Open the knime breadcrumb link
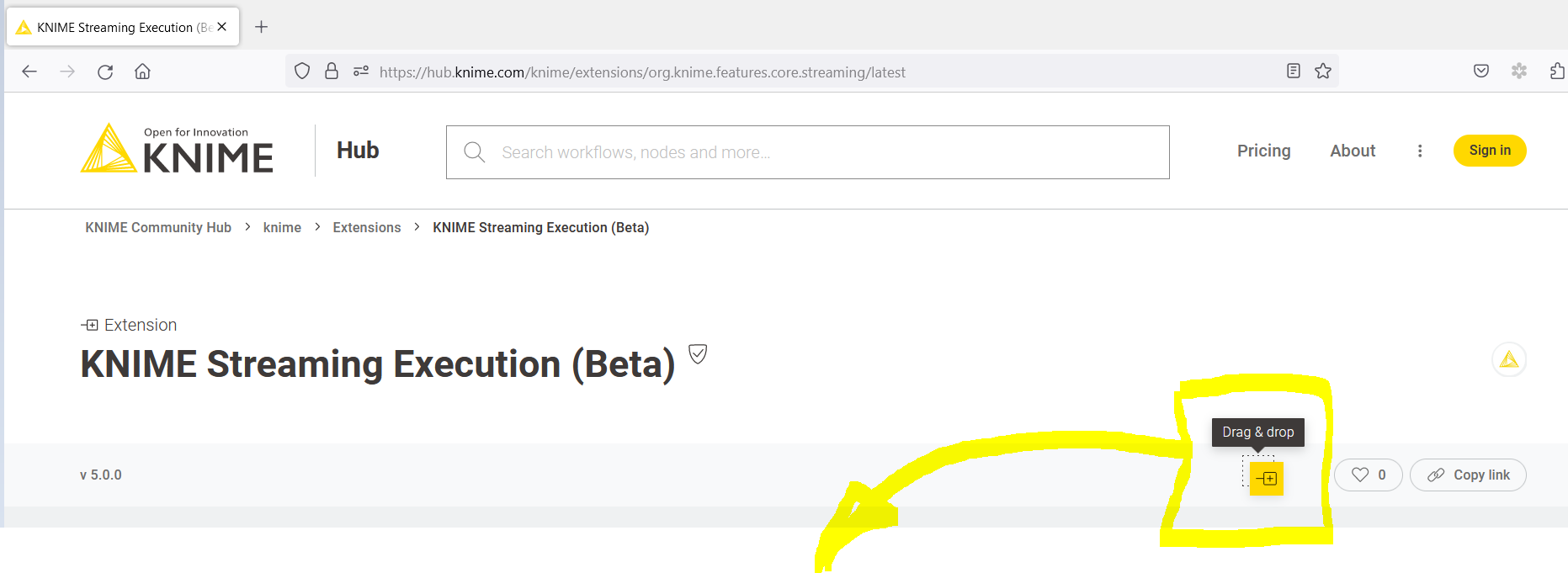The height and width of the screenshot is (573, 1568). pos(282,227)
